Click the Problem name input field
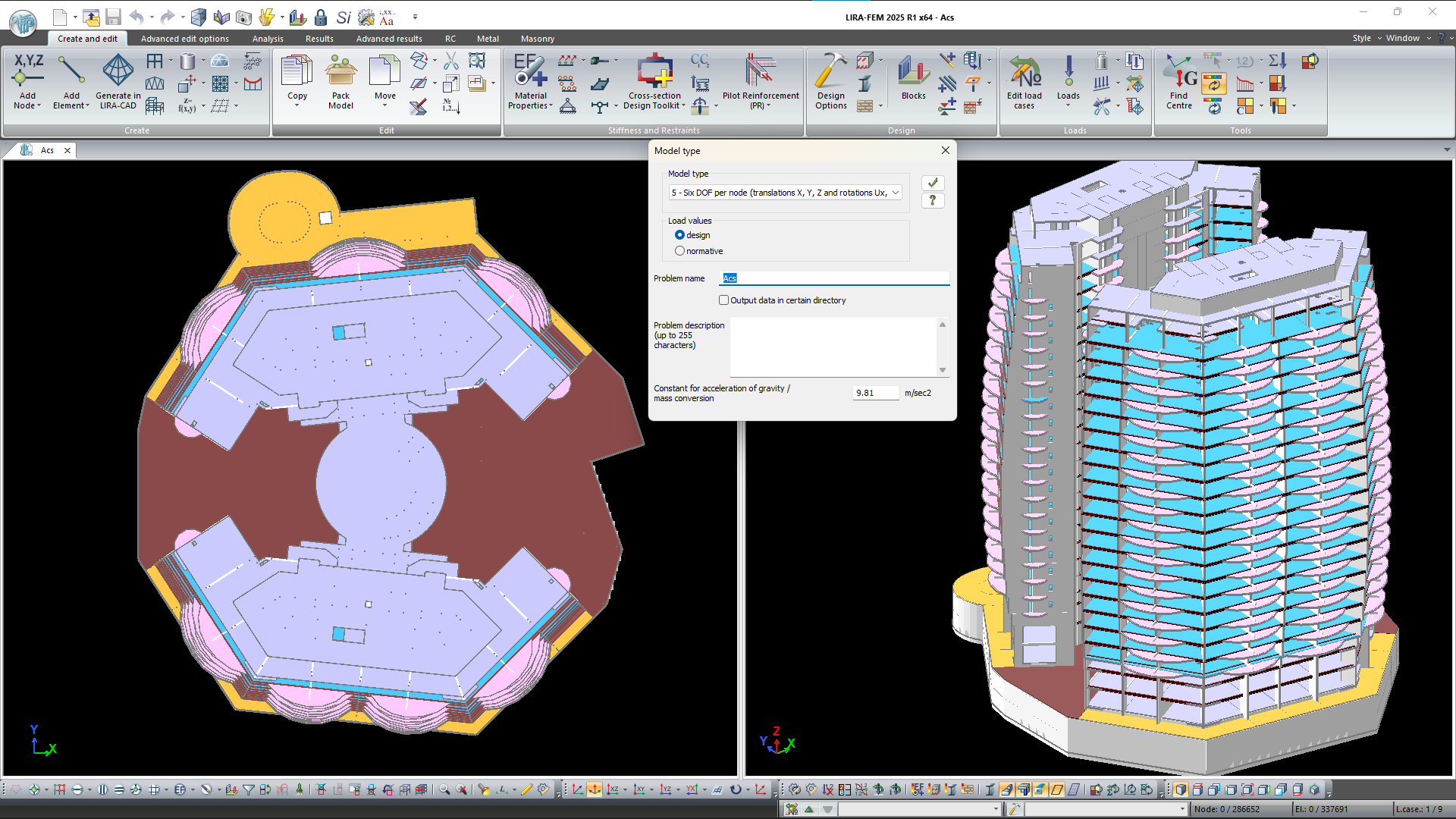This screenshot has height=819, width=1456. pos(834,278)
